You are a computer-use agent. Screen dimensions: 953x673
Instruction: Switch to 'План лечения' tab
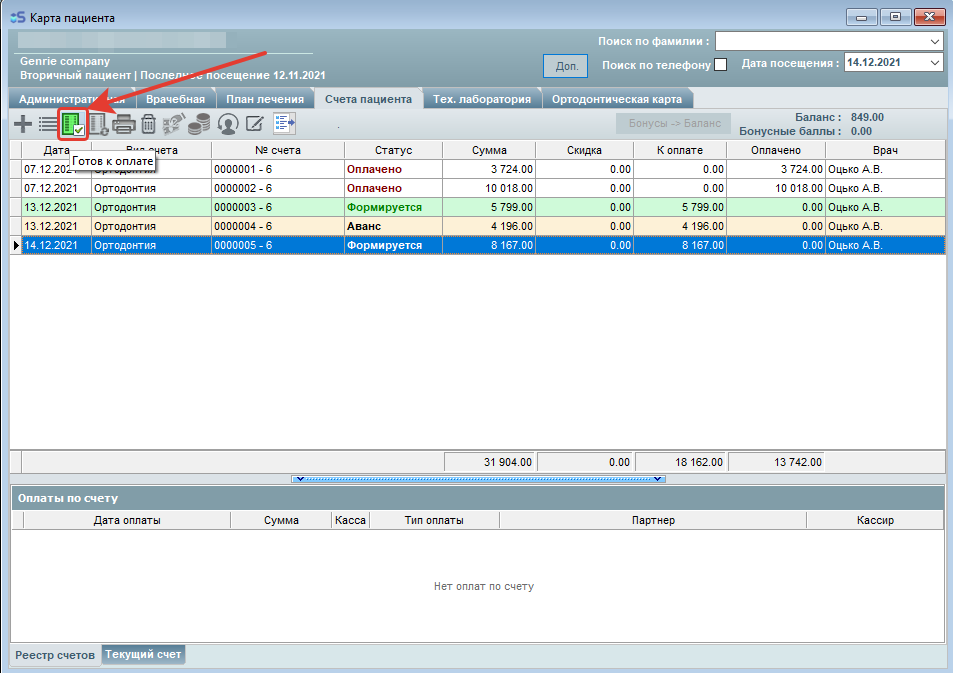click(264, 99)
